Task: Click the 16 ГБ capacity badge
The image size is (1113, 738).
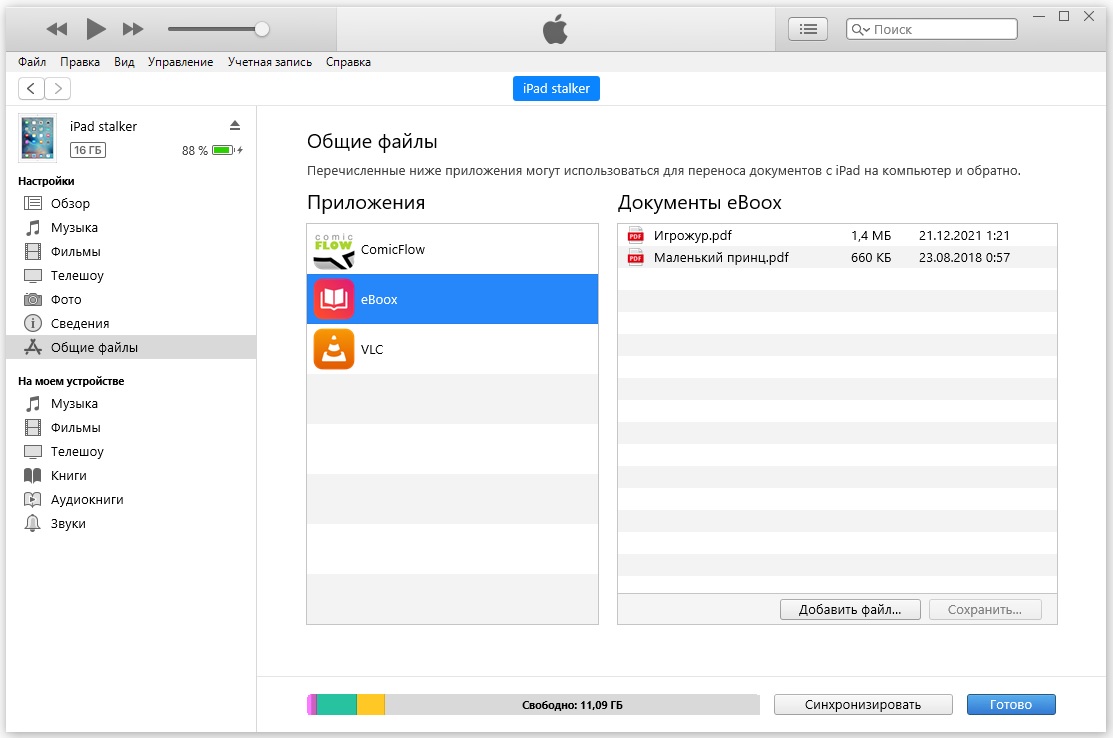Action: click(88, 150)
